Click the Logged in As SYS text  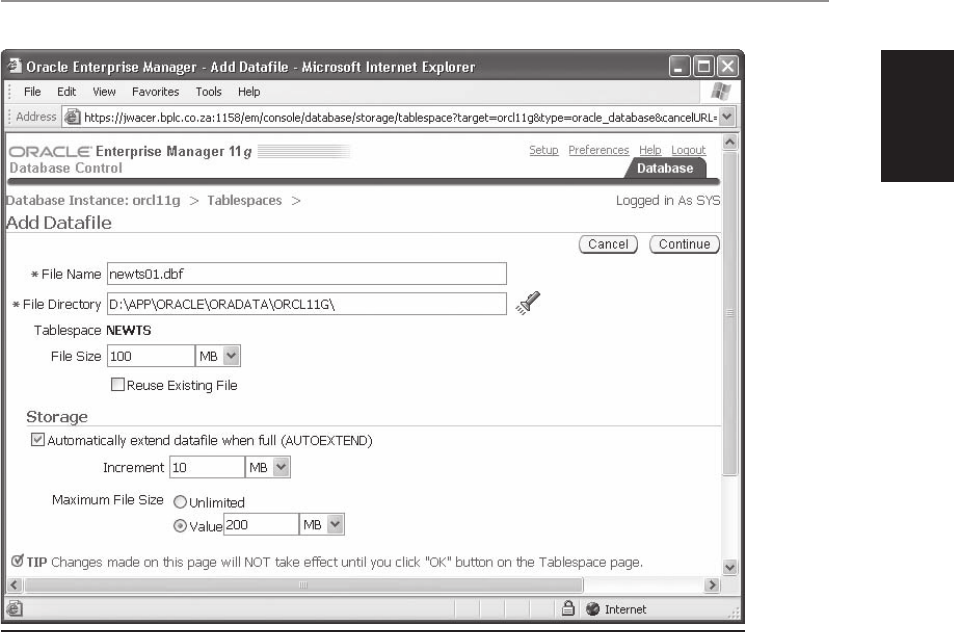pyautogui.click(x=667, y=201)
